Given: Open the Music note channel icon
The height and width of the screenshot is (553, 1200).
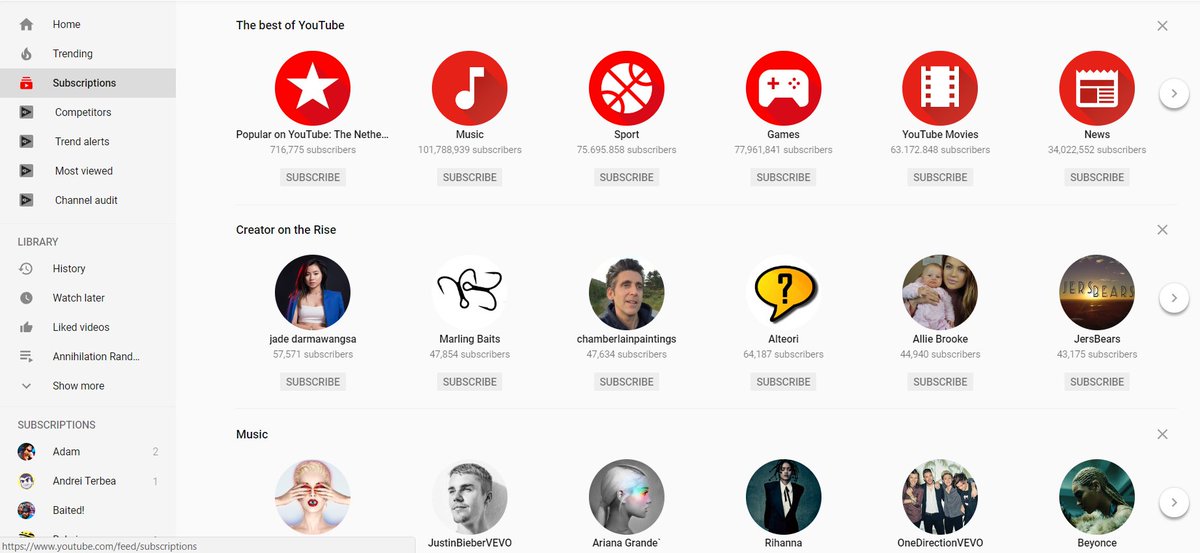Looking at the screenshot, I should tap(470, 88).
